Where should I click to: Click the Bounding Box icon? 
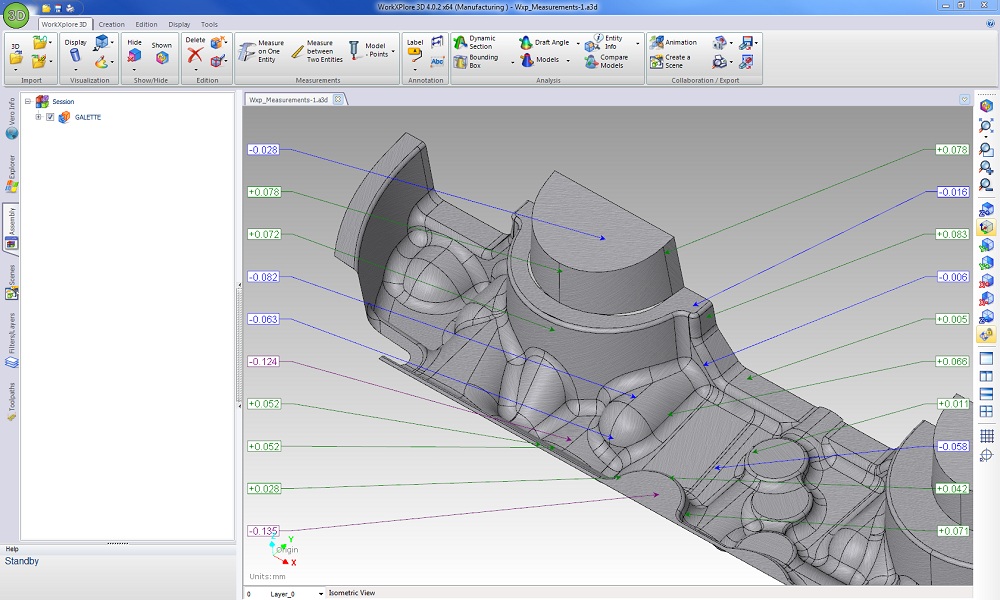tap(459, 61)
